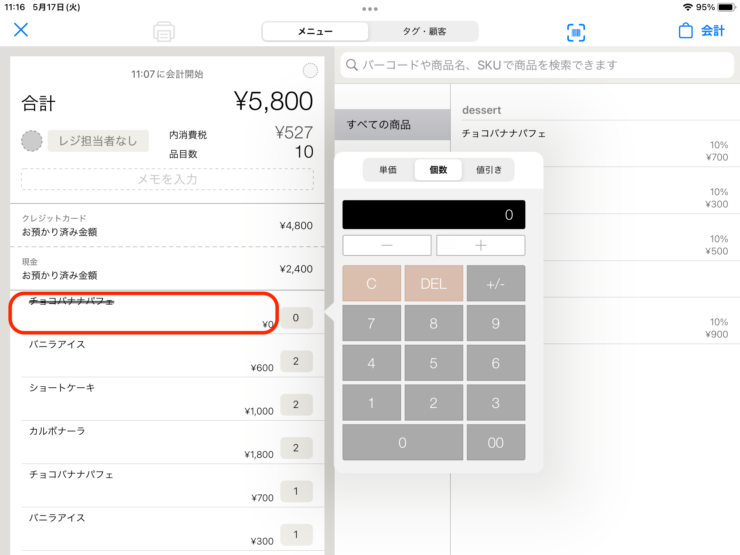Screen dimensions: 740x555
Task: Increase quantity with the plus button
Action: [480, 245]
